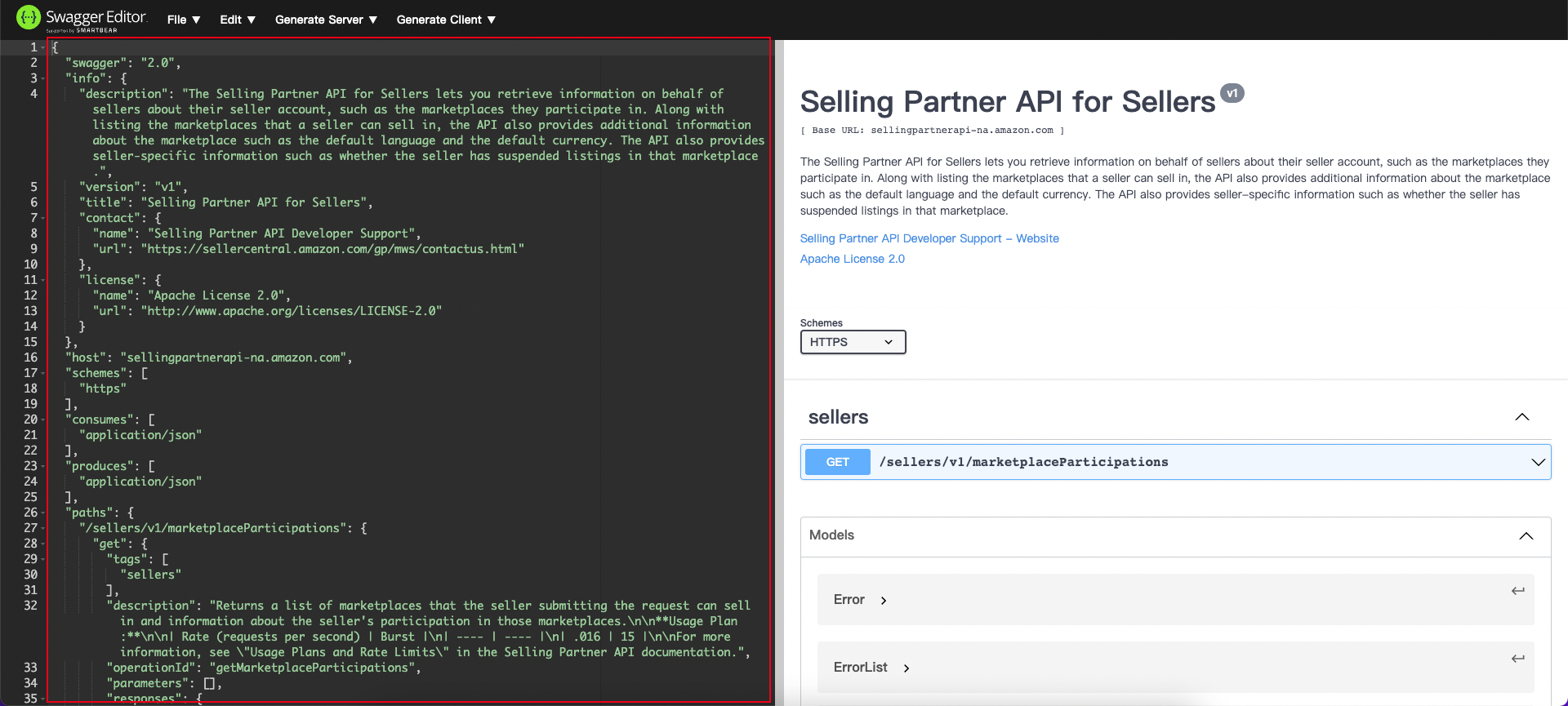Viewport: 1568px width, 706px height.
Task: Open the File menu
Action: pos(184,20)
